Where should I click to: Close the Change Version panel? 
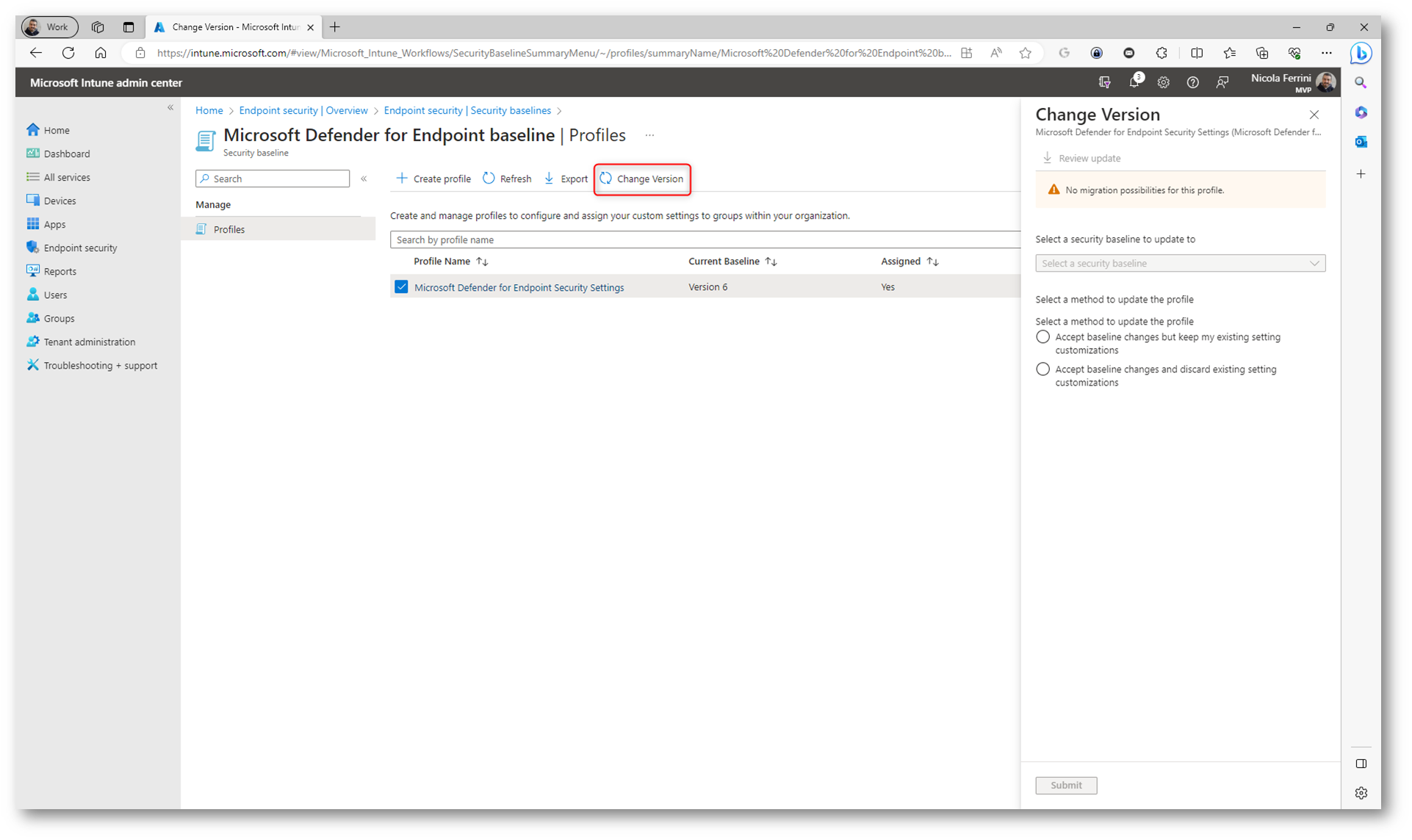tap(1314, 115)
